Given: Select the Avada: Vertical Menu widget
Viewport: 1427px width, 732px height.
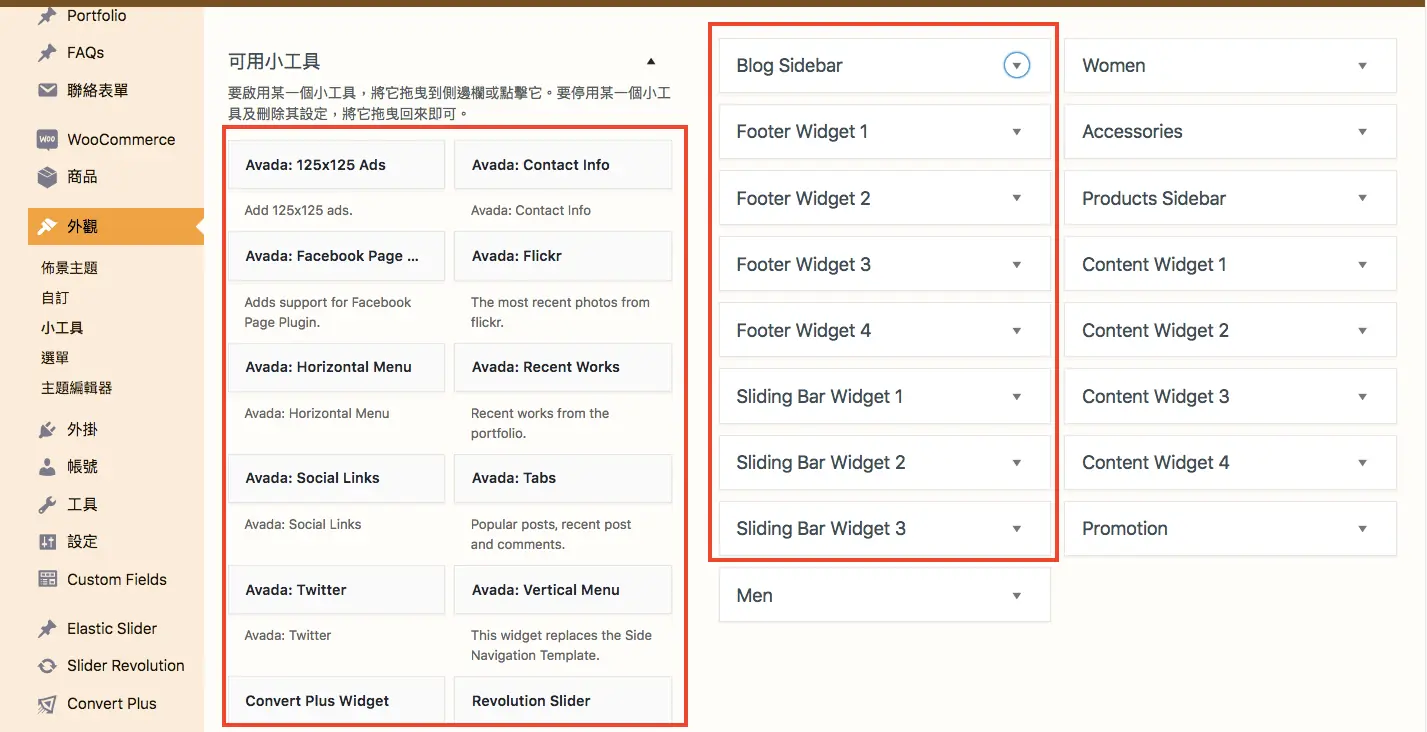Looking at the screenshot, I should [563, 590].
